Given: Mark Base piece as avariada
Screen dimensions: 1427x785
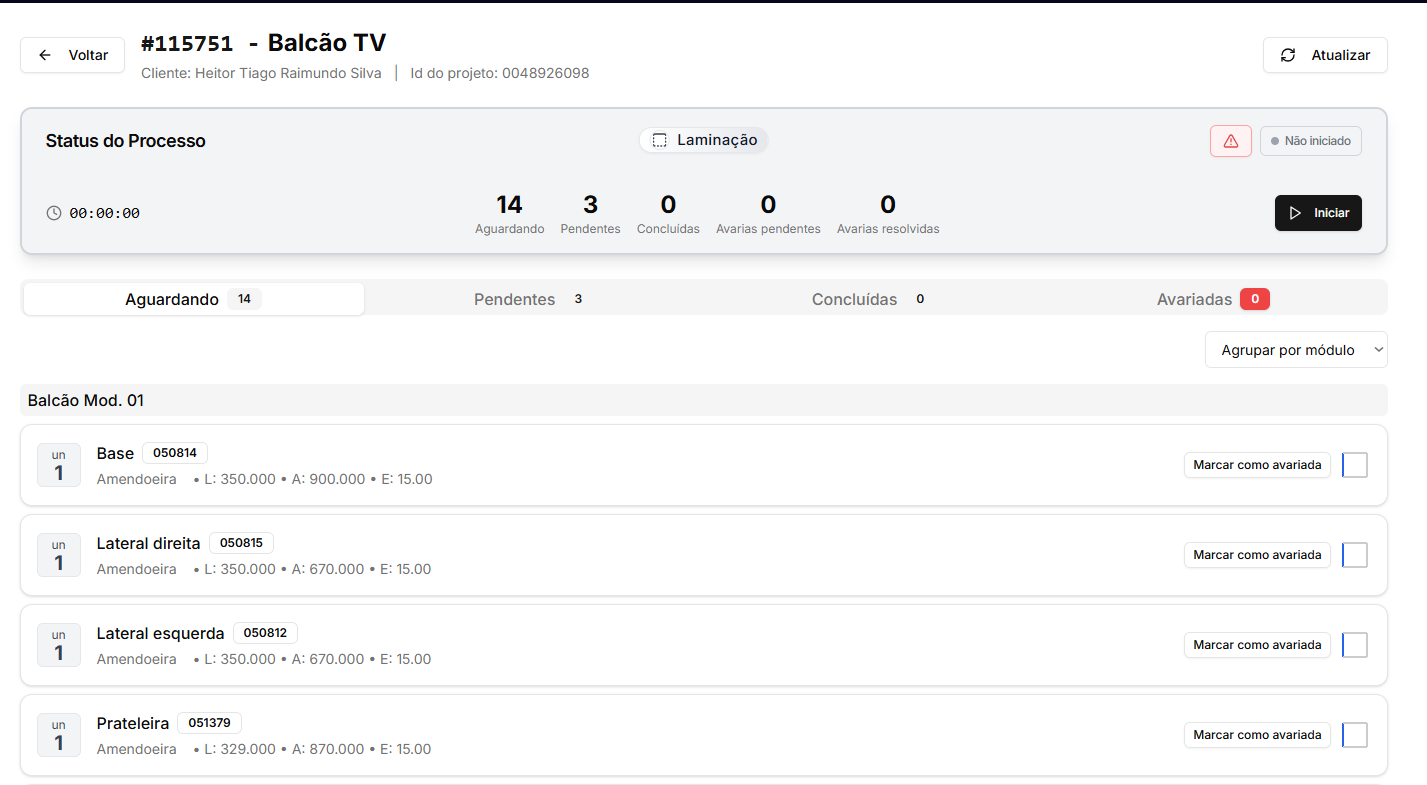Looking at the screenshot, I should pyautogui.click(x=1257, y=465).
